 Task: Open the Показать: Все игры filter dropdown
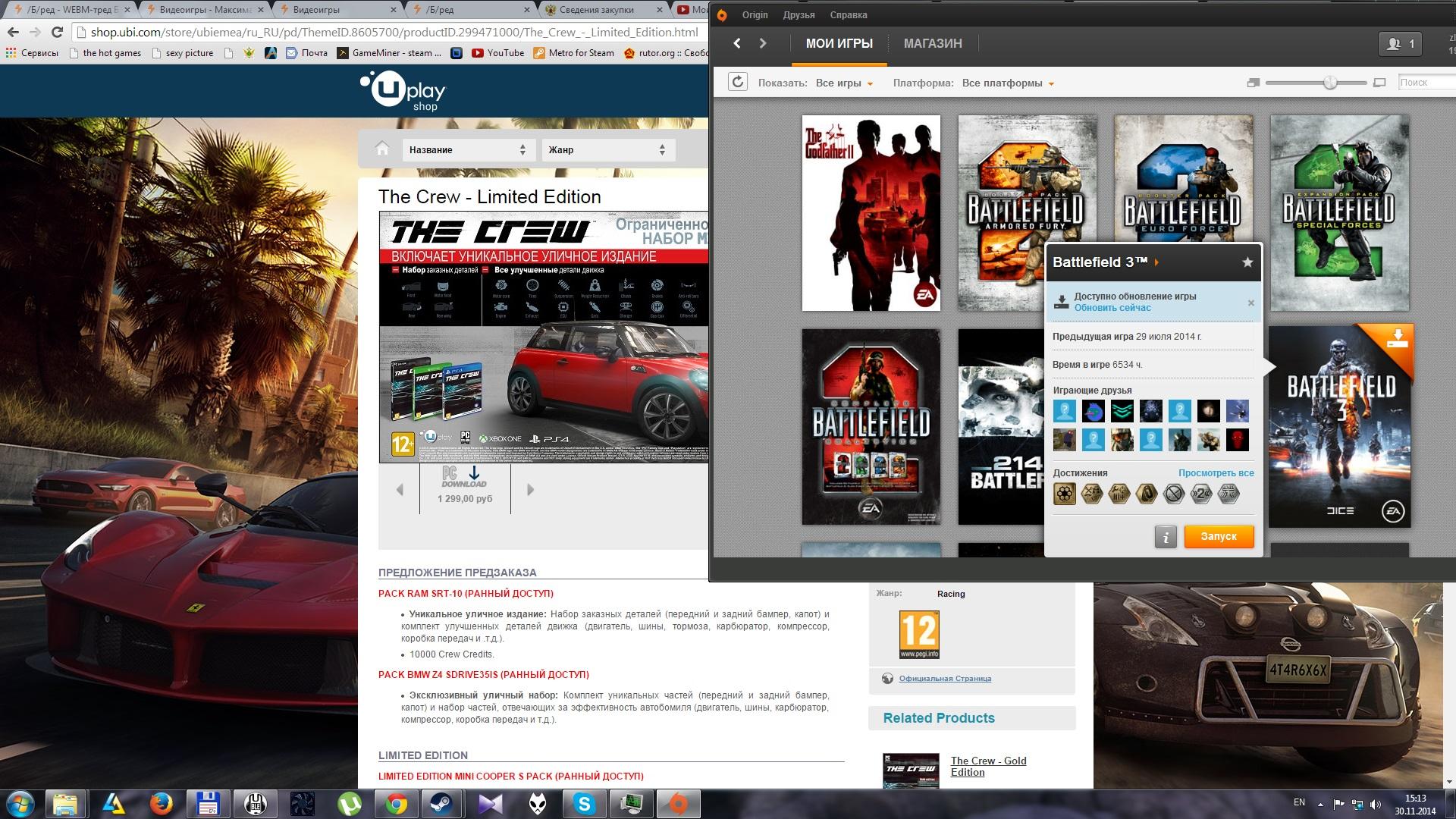(844, 83)
